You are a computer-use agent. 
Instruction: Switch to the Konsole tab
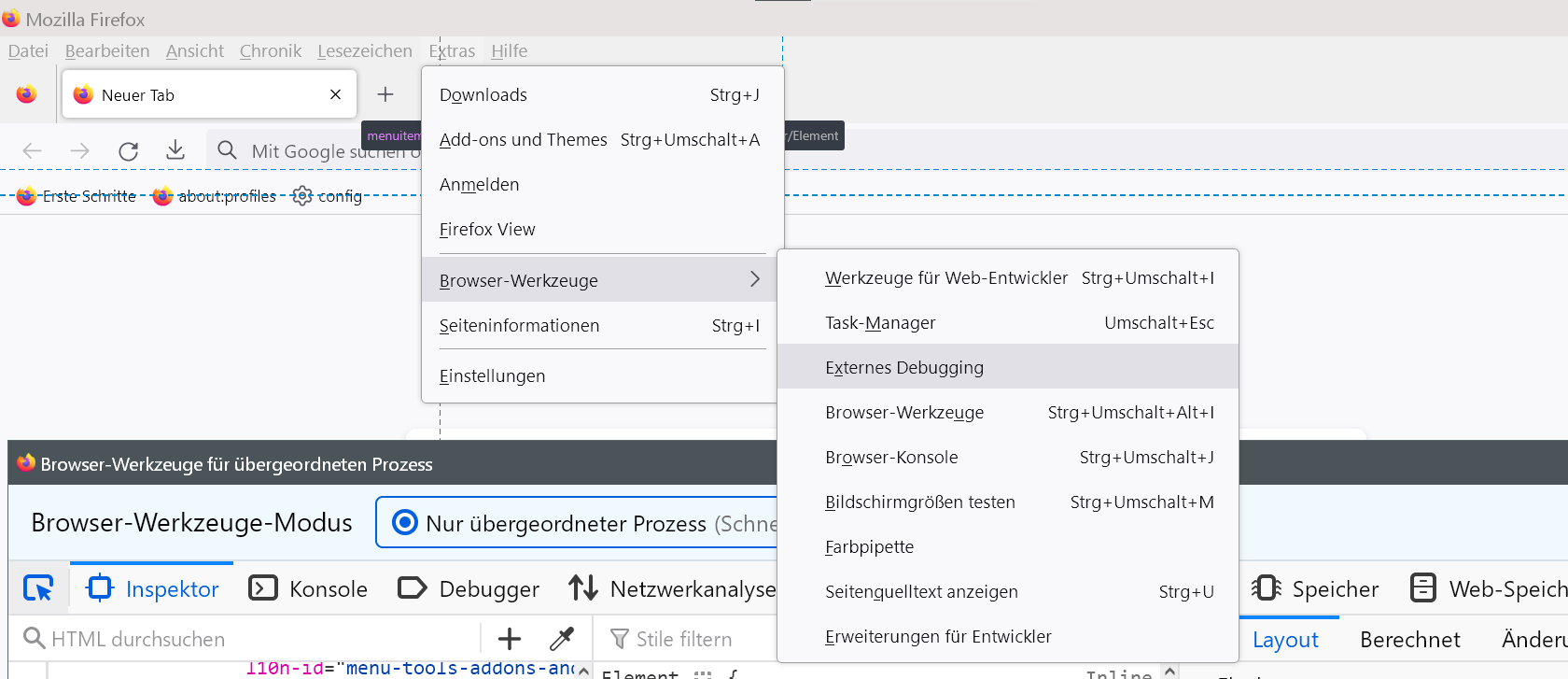coord(309,588)
